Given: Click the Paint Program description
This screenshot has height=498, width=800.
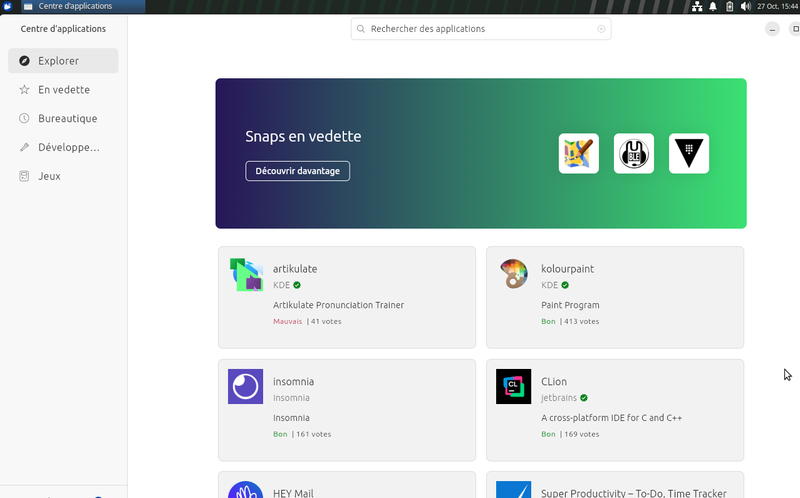Looking at the screenshot, I should (x=570, y=305).
